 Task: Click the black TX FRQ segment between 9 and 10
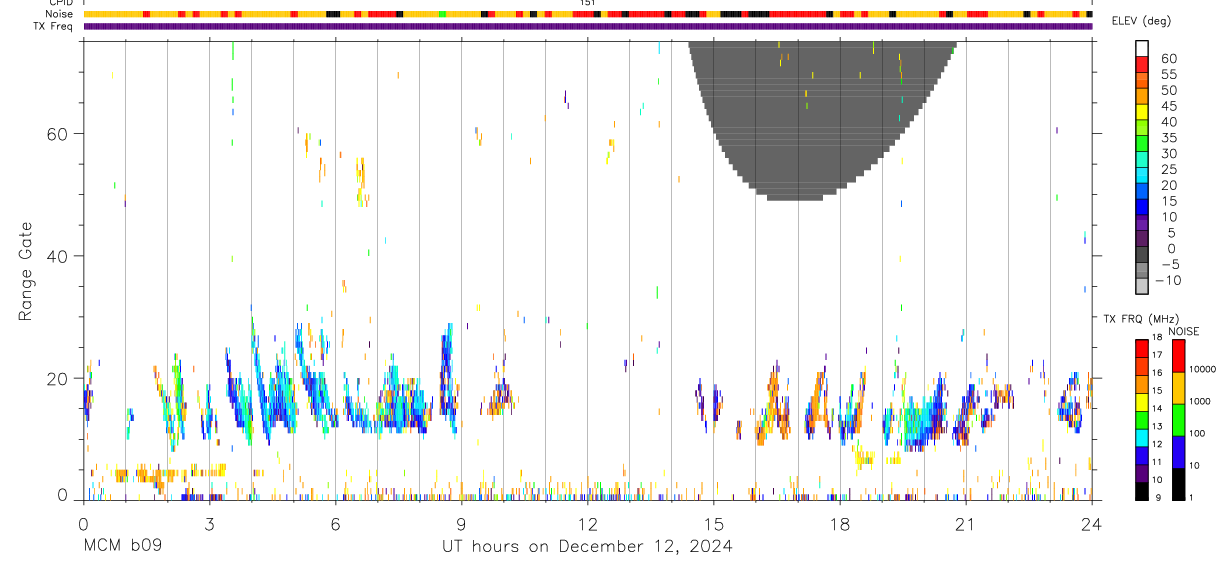[x=1142, y=491]
